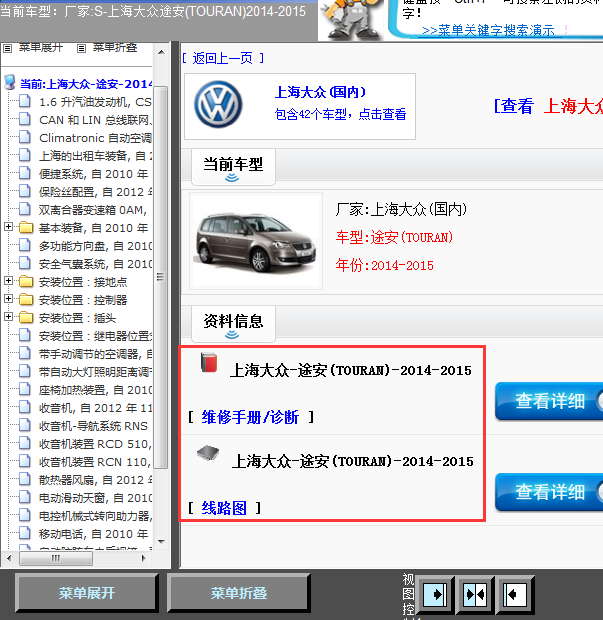Click the top 菜单展开 list icon

[x=8, y=49]
